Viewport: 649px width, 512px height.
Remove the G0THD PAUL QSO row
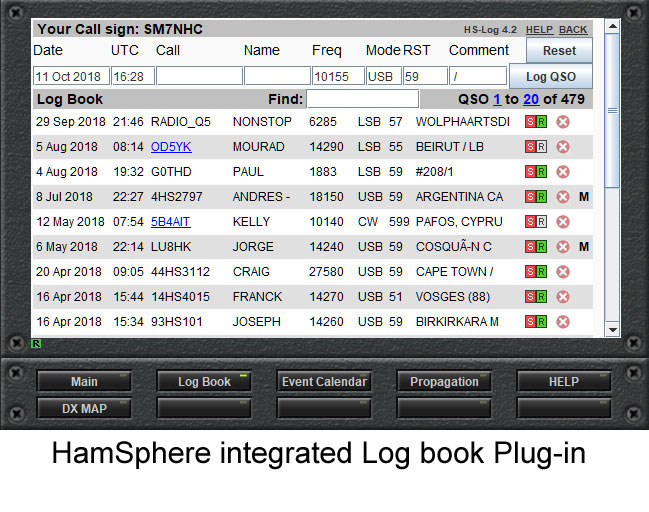coord(563,172)
